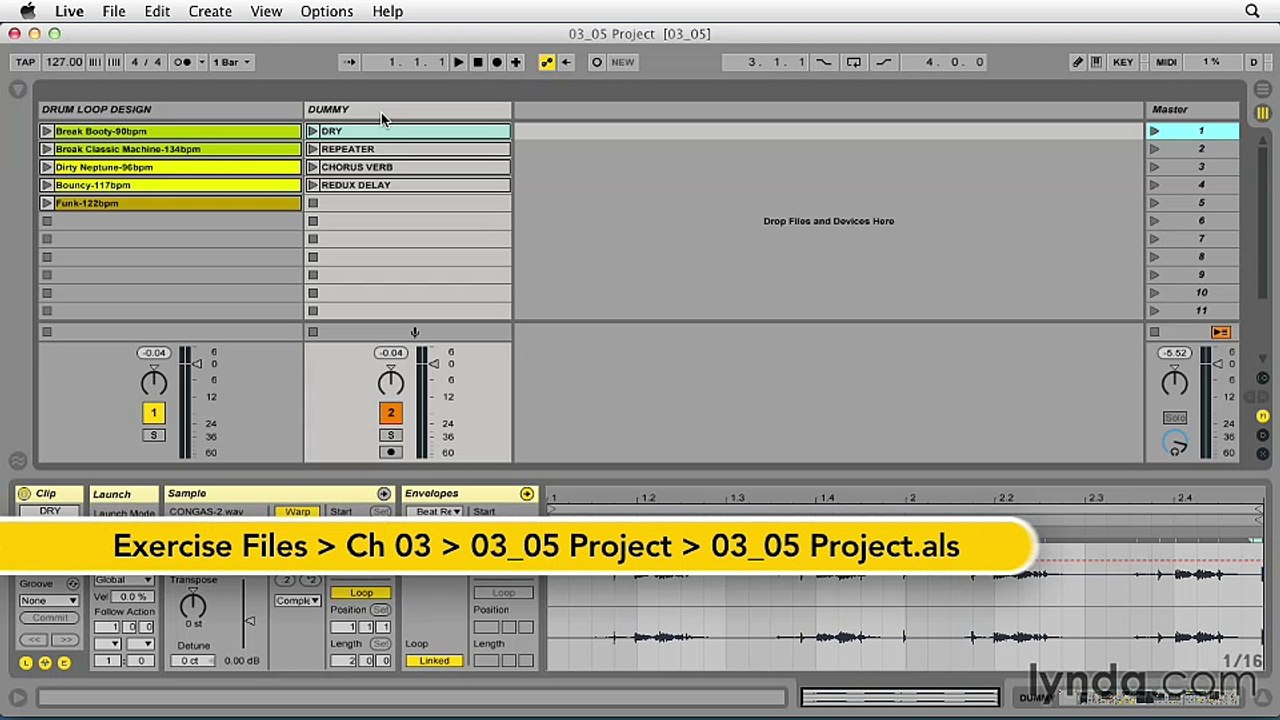Click the NEW scene button

pos(623,62)
